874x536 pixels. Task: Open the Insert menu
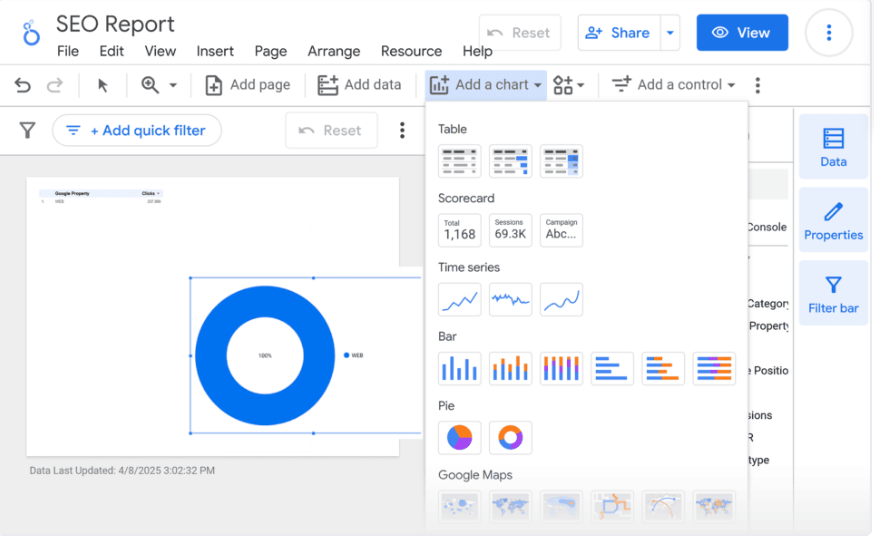215,51
